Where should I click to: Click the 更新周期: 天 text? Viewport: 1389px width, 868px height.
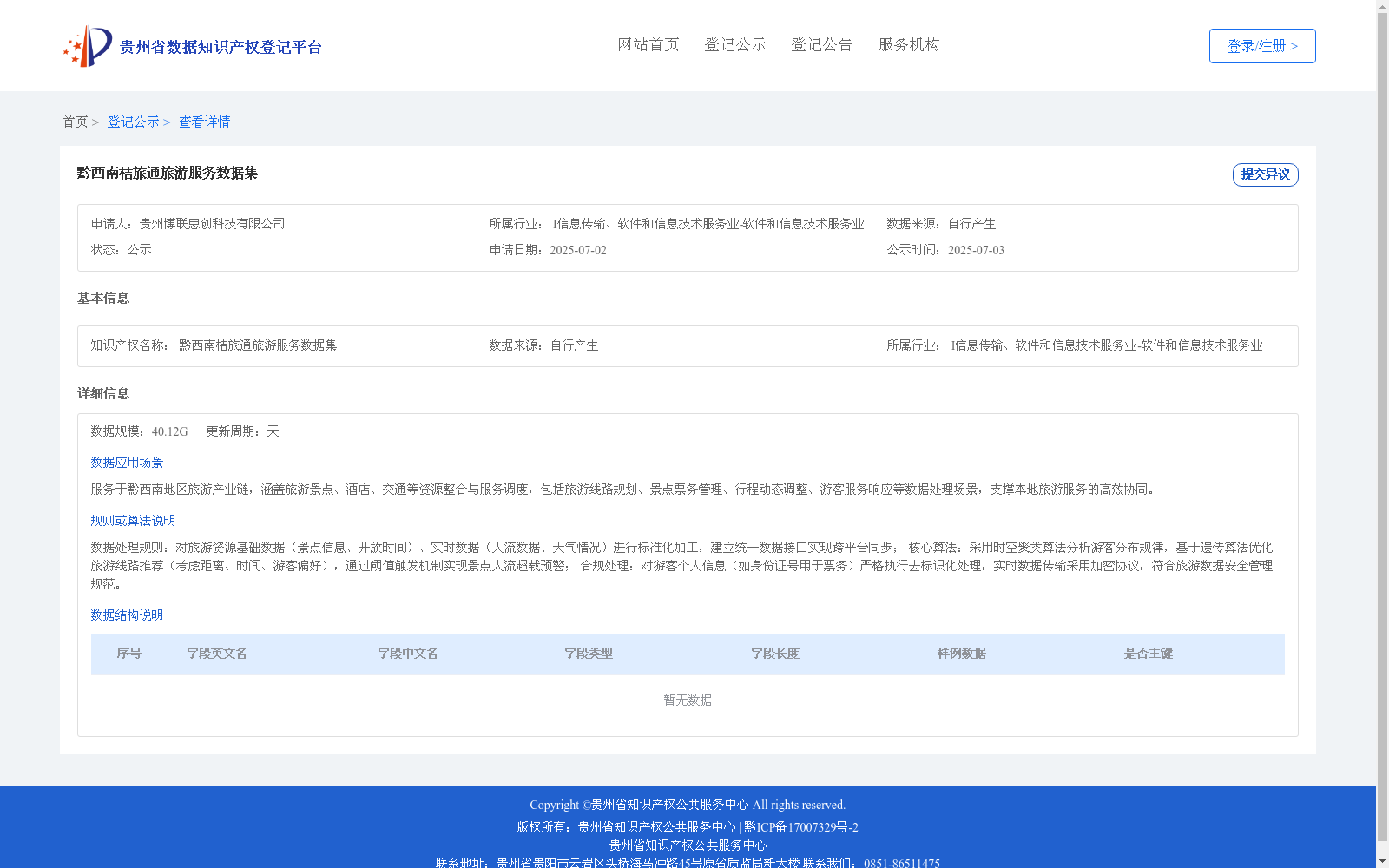tap(242, 431)
